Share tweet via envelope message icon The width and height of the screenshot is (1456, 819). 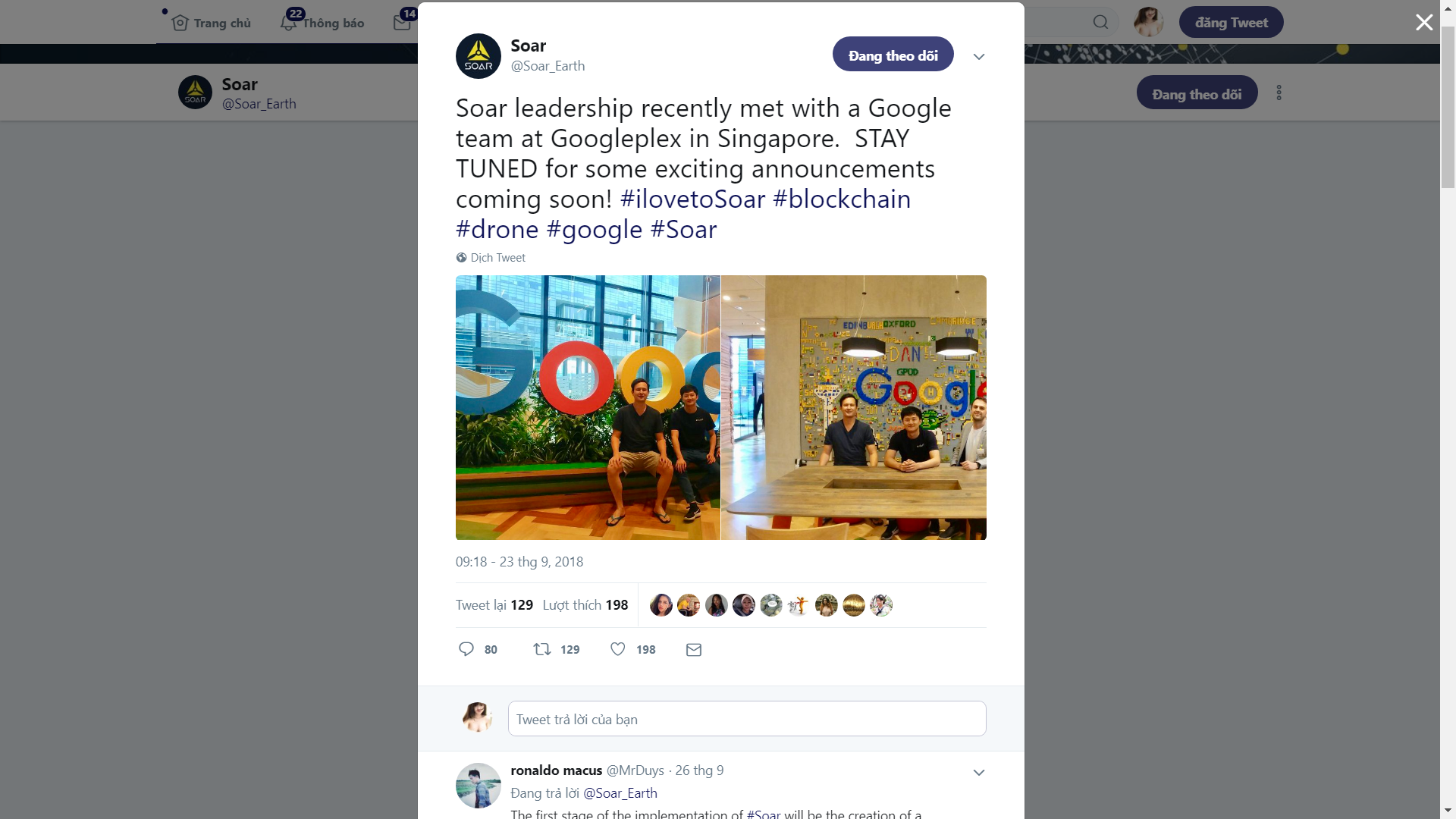click(x=694, y=650)
